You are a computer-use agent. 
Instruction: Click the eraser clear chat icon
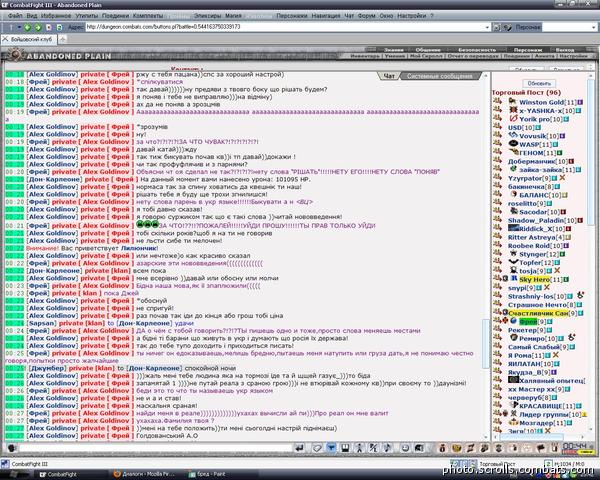coord(317,447)
